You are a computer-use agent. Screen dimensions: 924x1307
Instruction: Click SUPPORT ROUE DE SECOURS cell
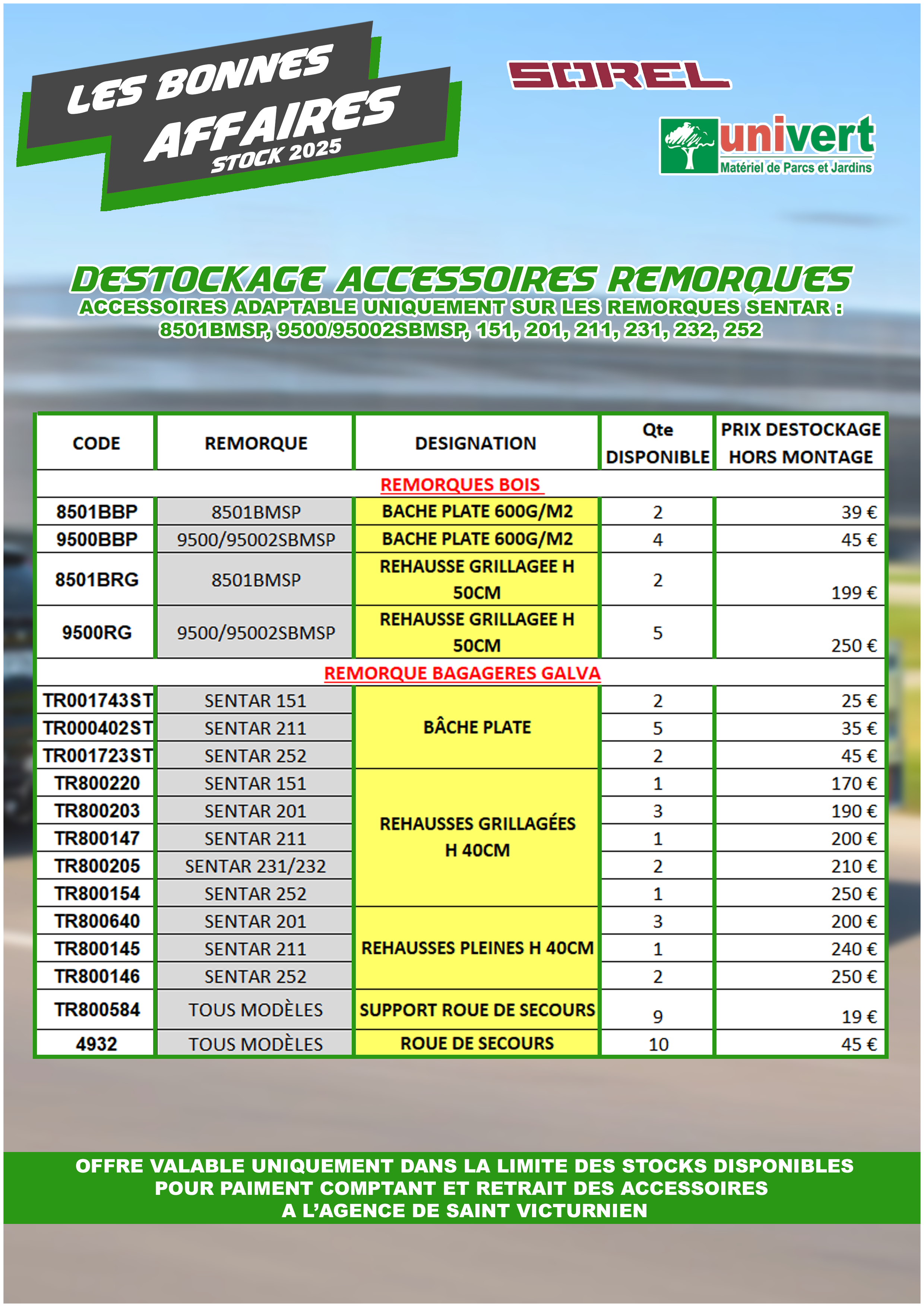pyautogui.click(x=477, y=1010)
